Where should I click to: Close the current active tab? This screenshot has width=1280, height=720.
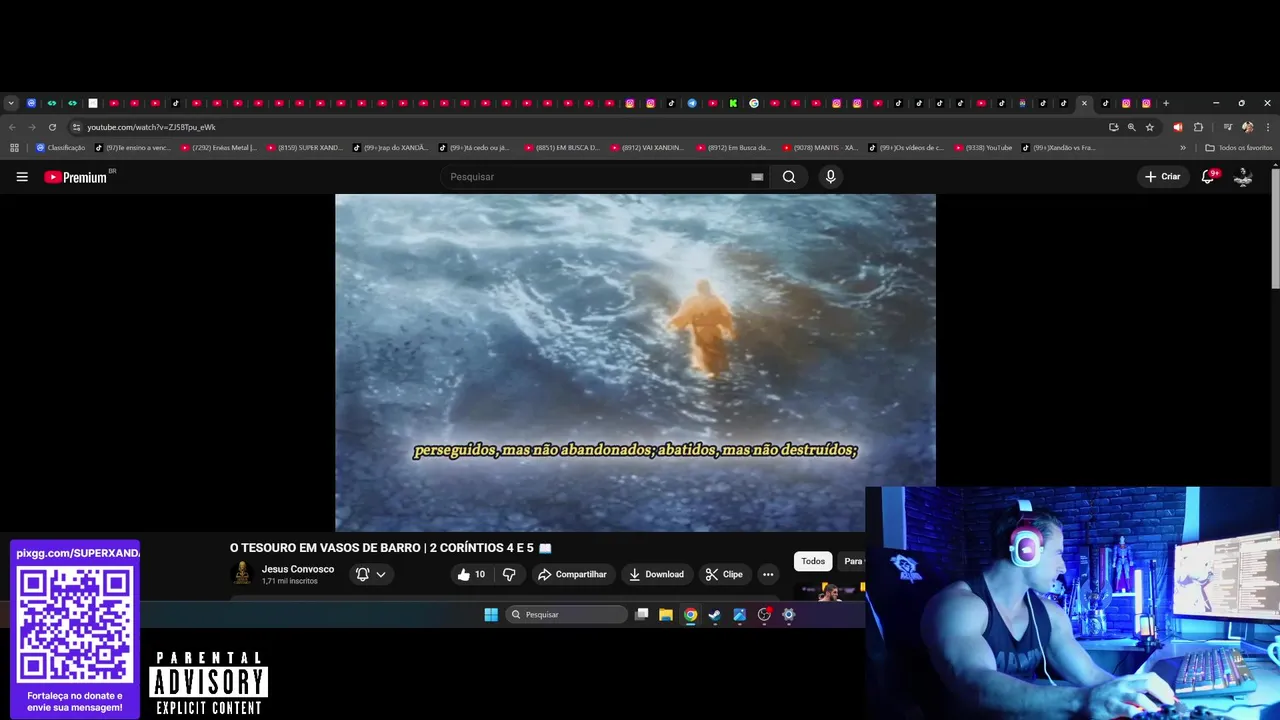point(1084,103)
